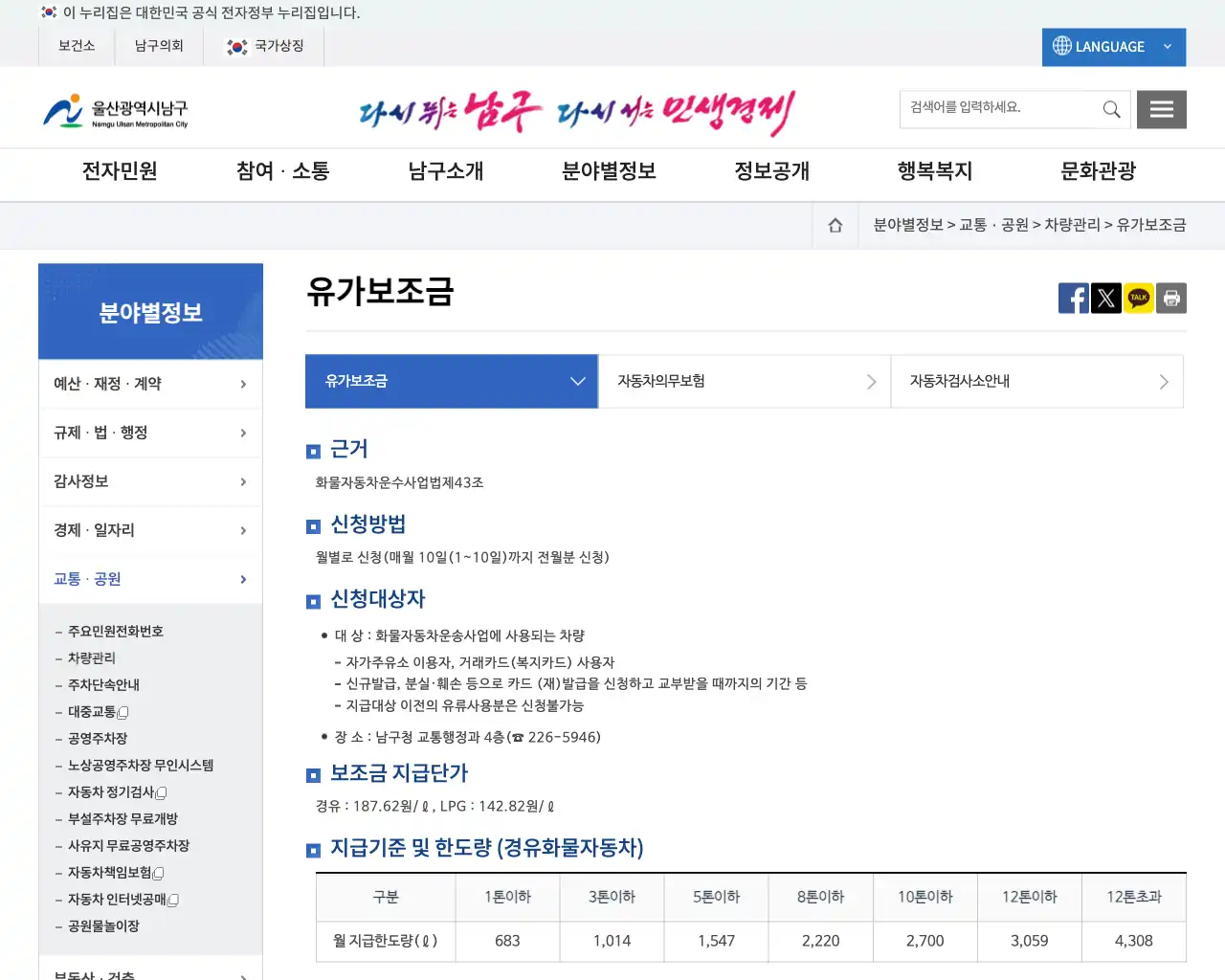Collapse 교통 · 공원 sidebar section
This screenshot has height=980, width=1225.
pos(150,579)
